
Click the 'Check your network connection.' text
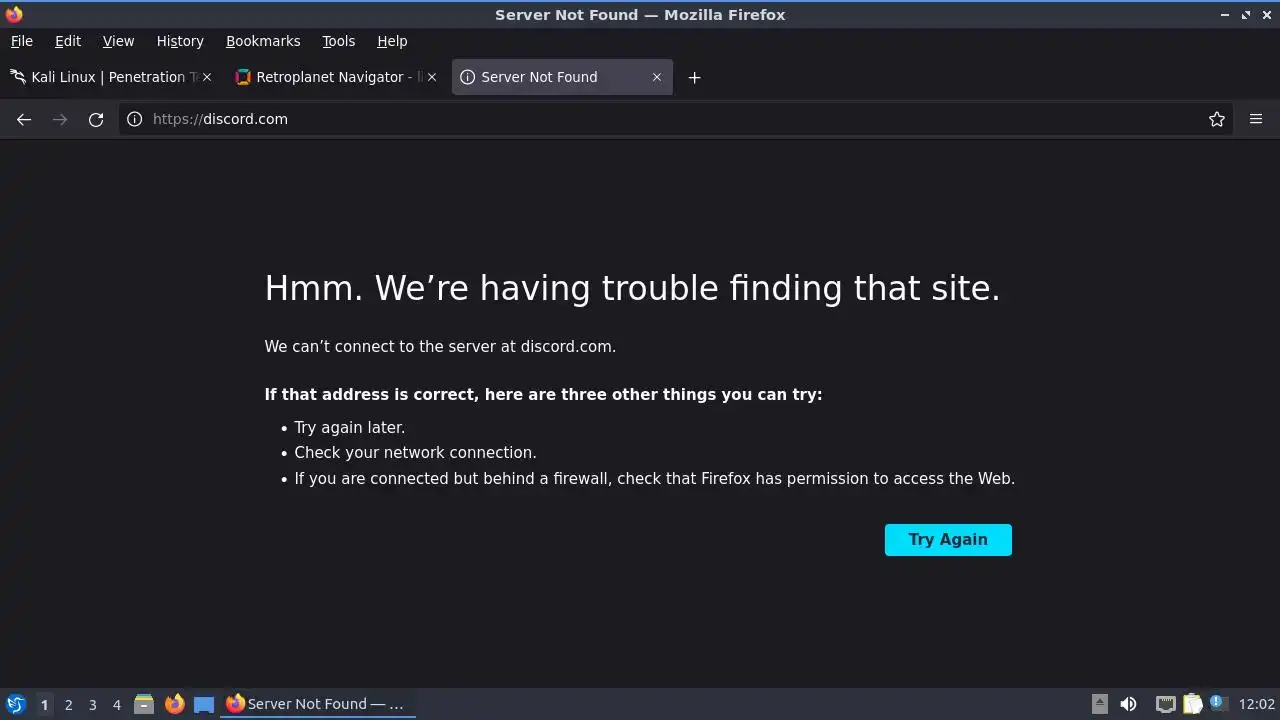pyautogui.click(x=415, y=453)
